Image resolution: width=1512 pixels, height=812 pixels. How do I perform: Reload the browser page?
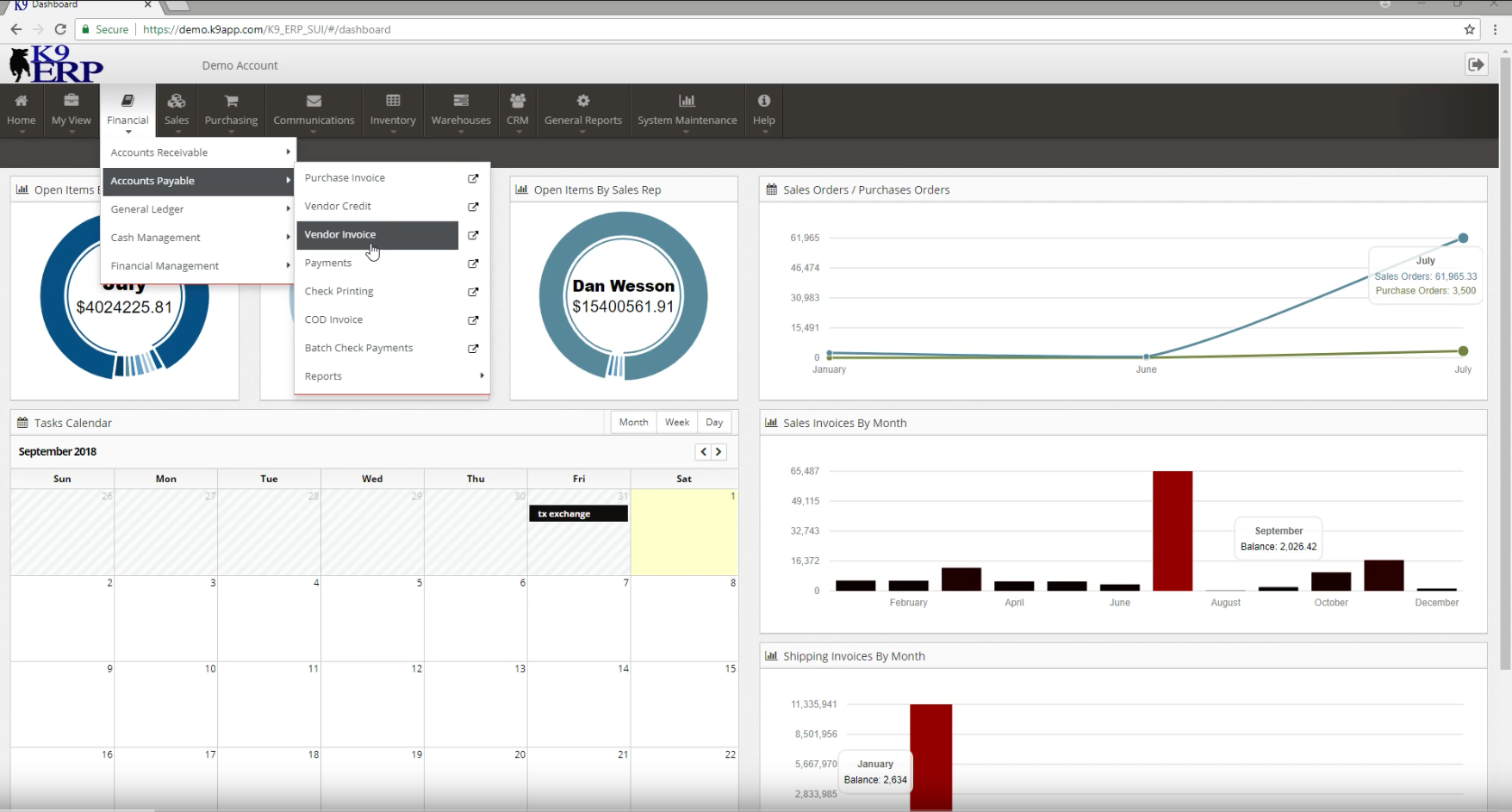click(60, 29)
